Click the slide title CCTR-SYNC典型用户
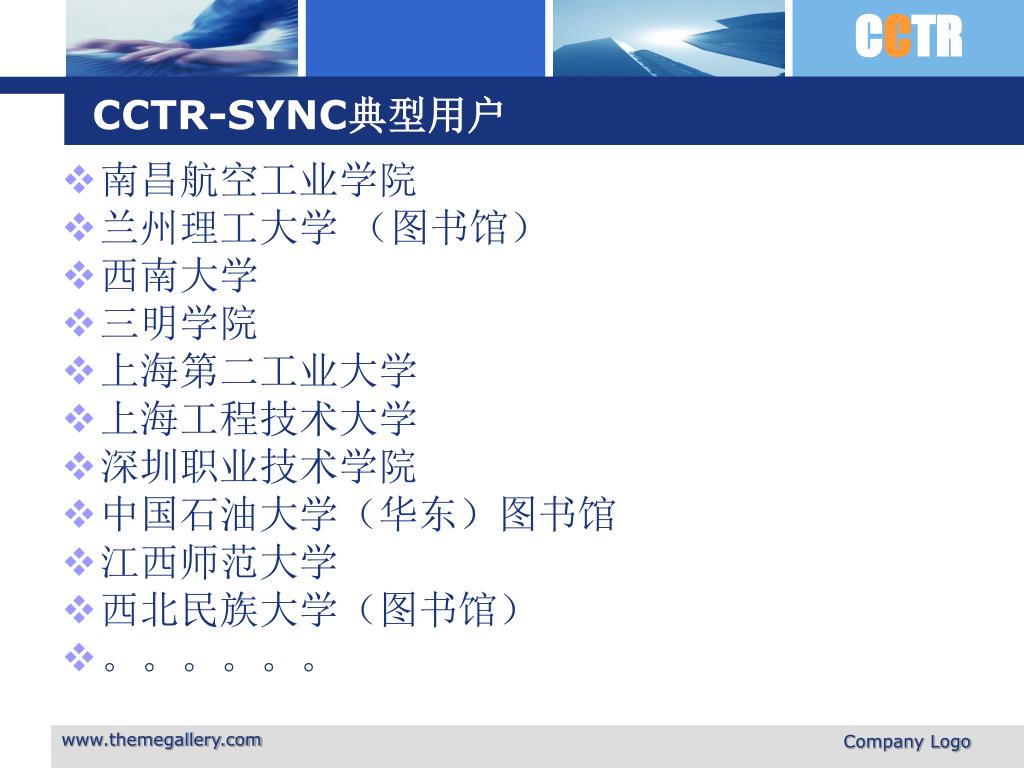This screenshot has height=768, width=1024. [298, 115]
